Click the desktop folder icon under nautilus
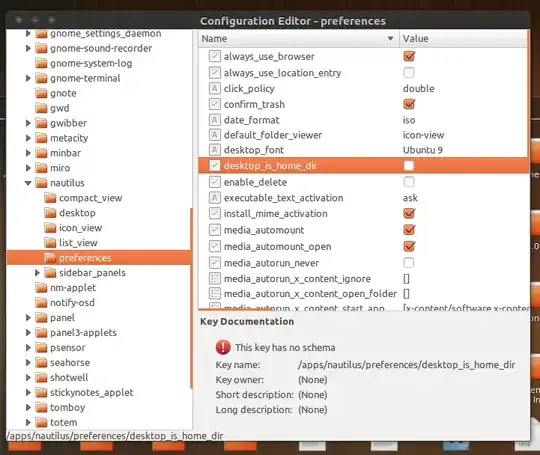This screenshot has width=540, height=455. [50, 213]
